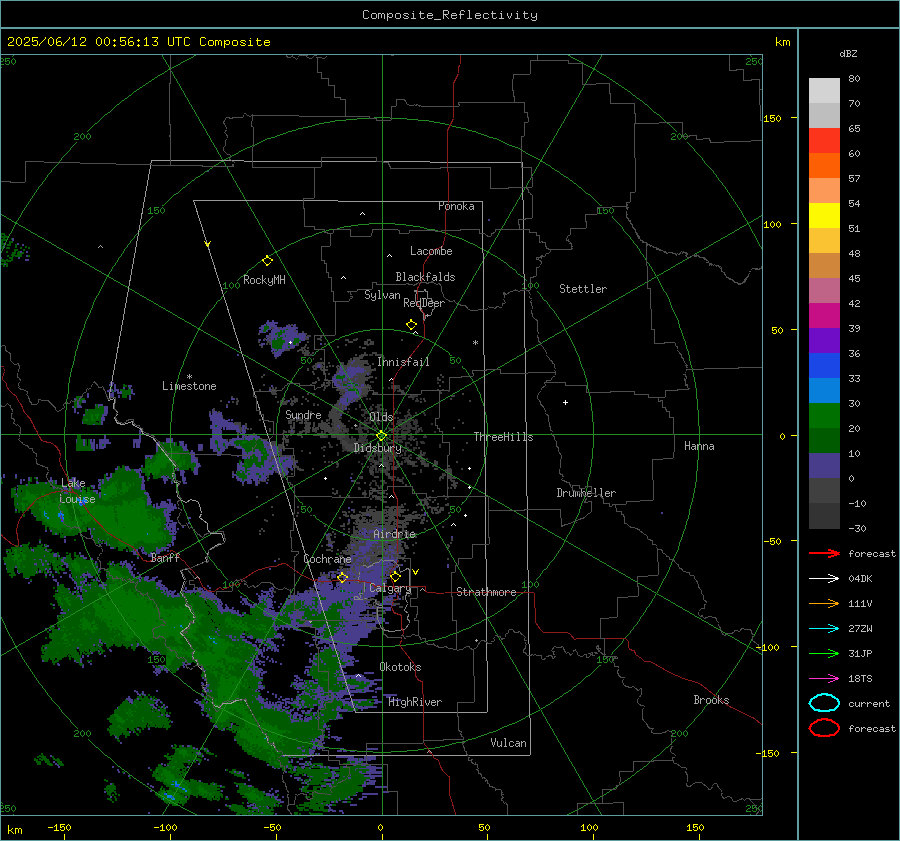This screenshot has height=841, width=900.
Task: Click the red forecast ellipse icon
Action: coord(824,728)
